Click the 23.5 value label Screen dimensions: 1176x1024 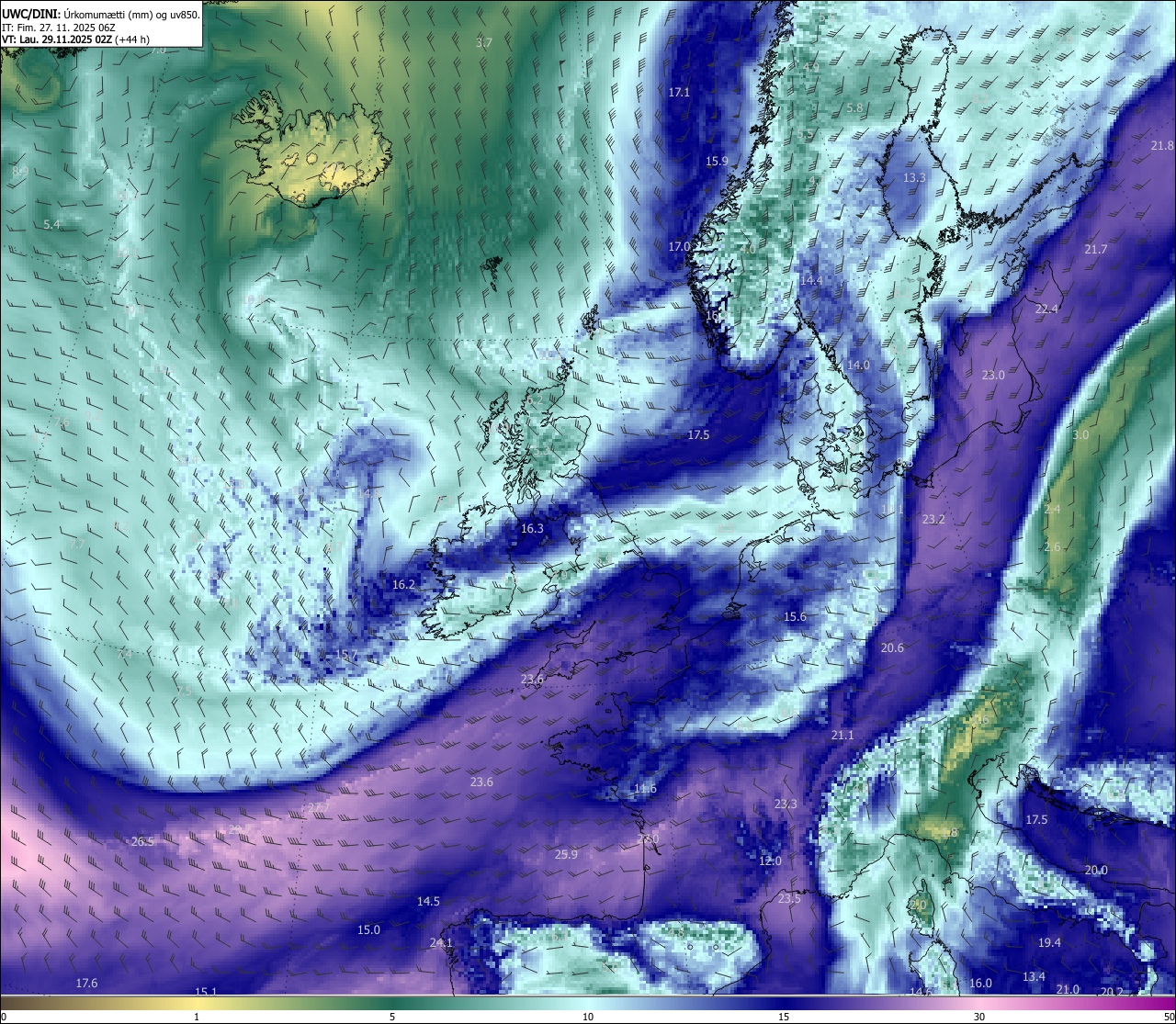[789, 899]
